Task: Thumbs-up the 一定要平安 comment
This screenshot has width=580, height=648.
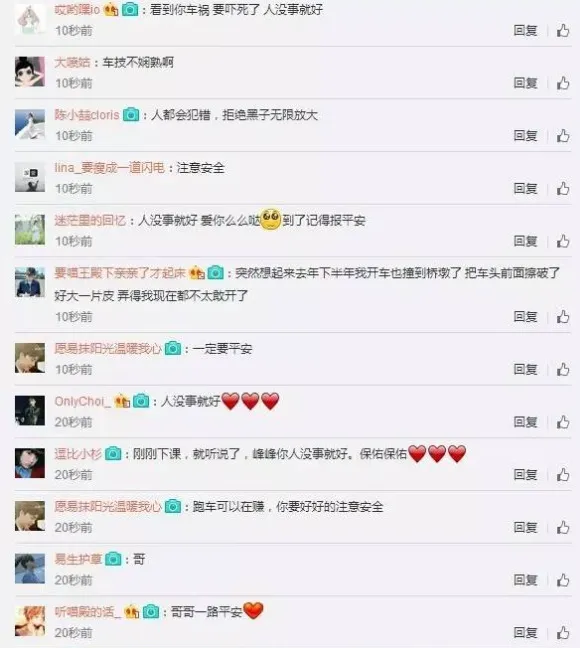Action: 563,369
